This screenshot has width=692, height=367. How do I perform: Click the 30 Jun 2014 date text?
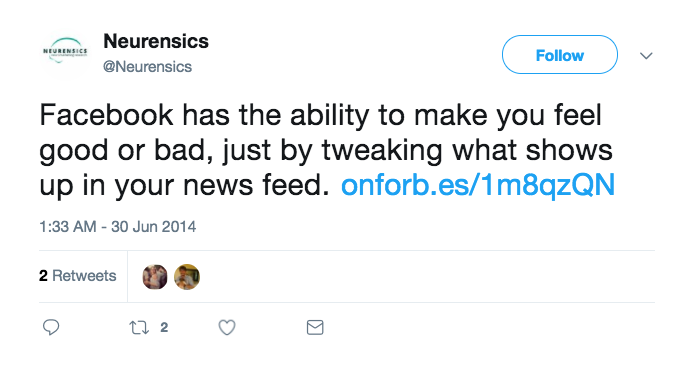pyautogui.click(x=154, y=227)
